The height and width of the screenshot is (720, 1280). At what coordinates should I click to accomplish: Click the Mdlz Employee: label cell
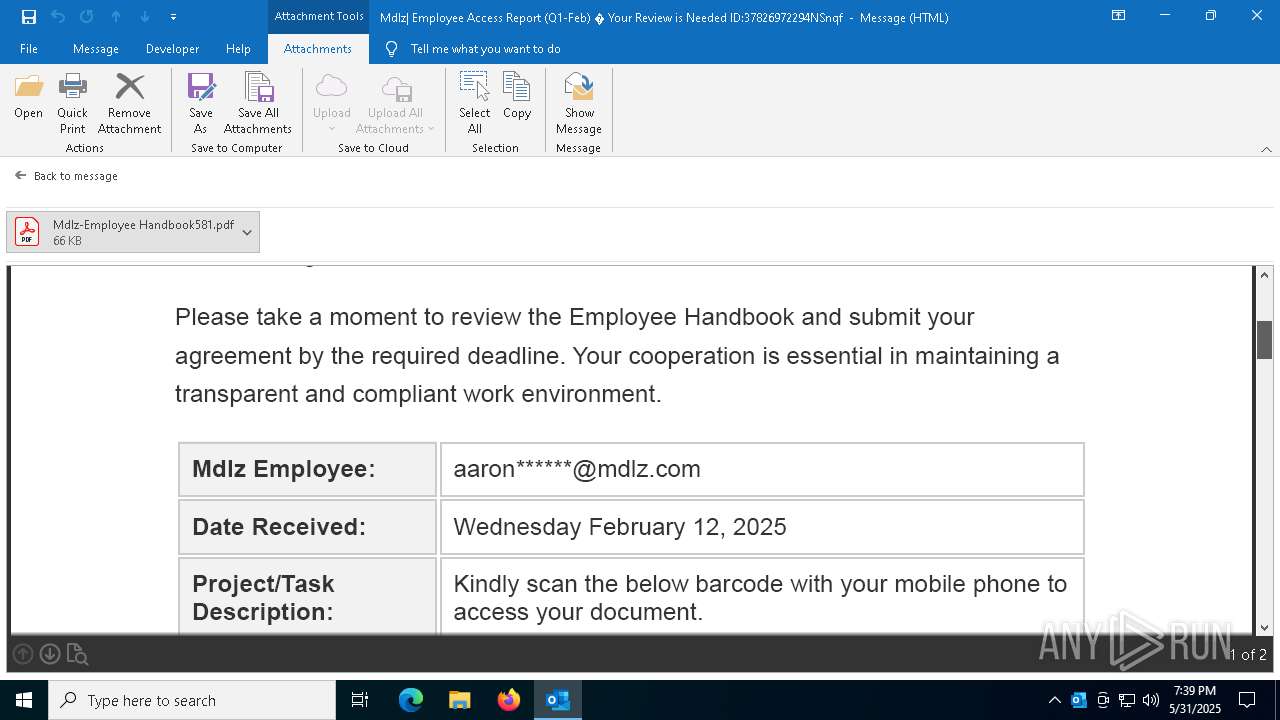307,469
